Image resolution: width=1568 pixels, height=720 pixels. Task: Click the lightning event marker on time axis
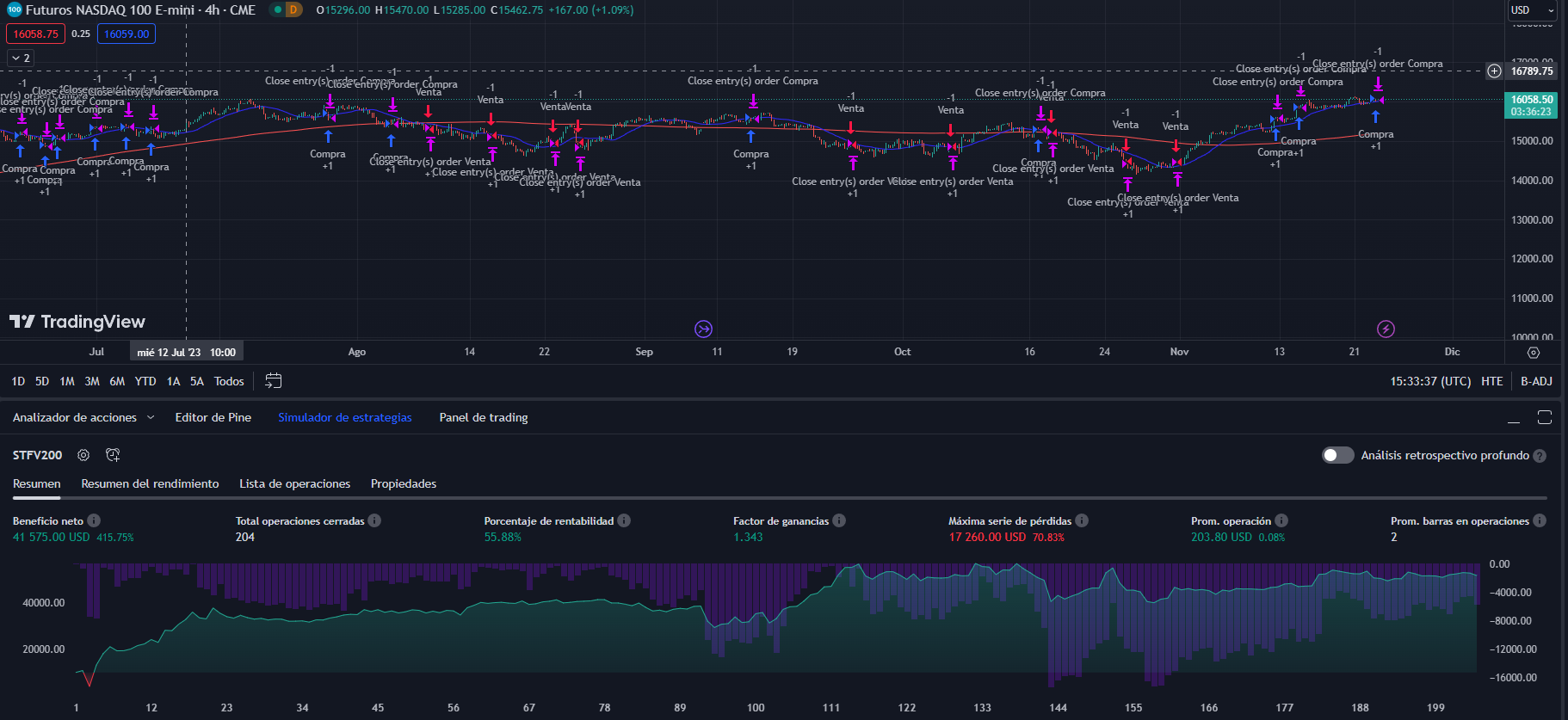click(x=1386, y=329)
